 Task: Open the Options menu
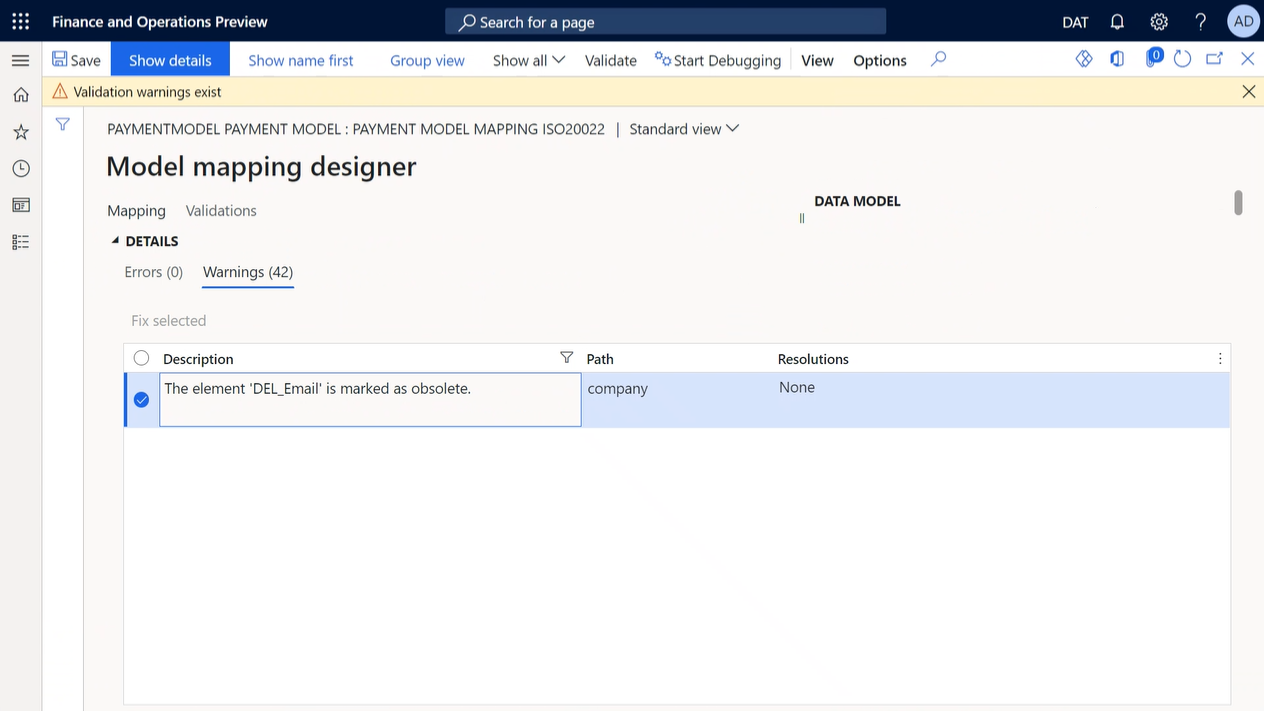coord(879,60)
